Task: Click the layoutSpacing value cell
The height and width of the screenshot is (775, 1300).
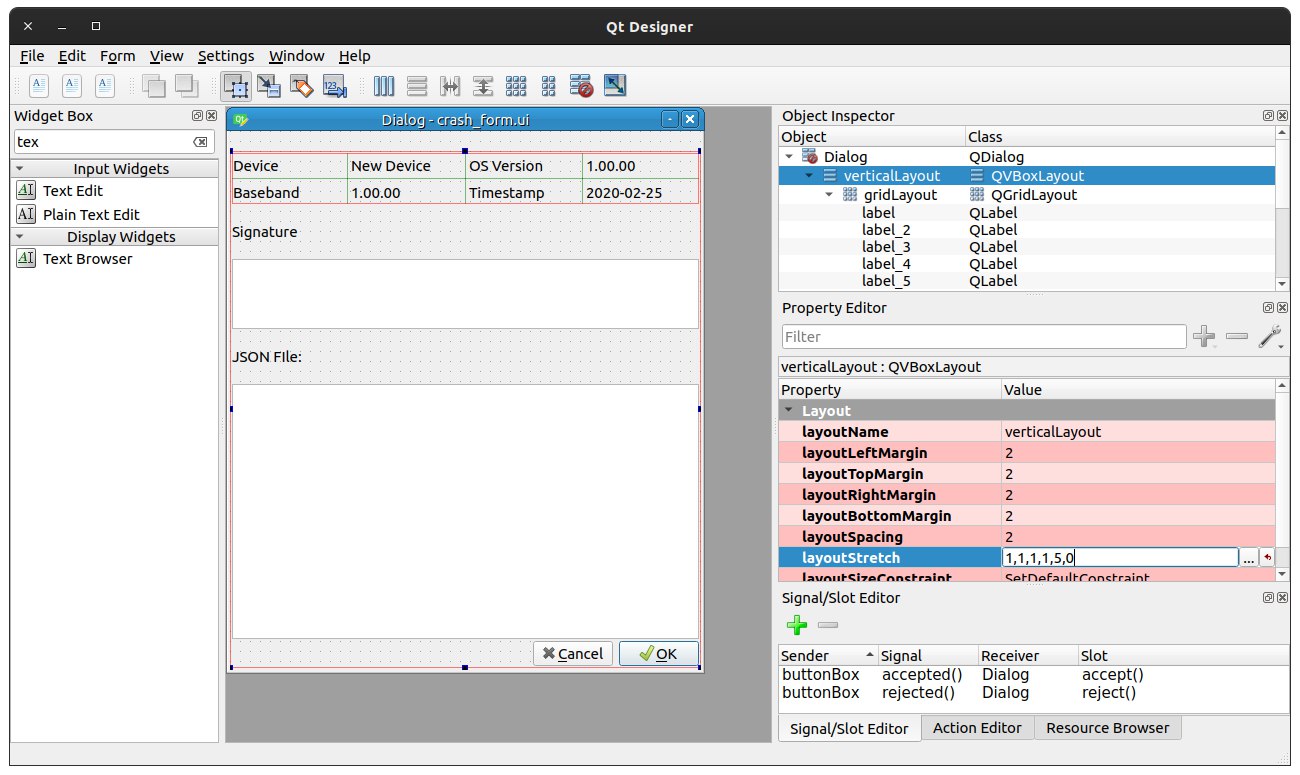Action: point(1138,537)
